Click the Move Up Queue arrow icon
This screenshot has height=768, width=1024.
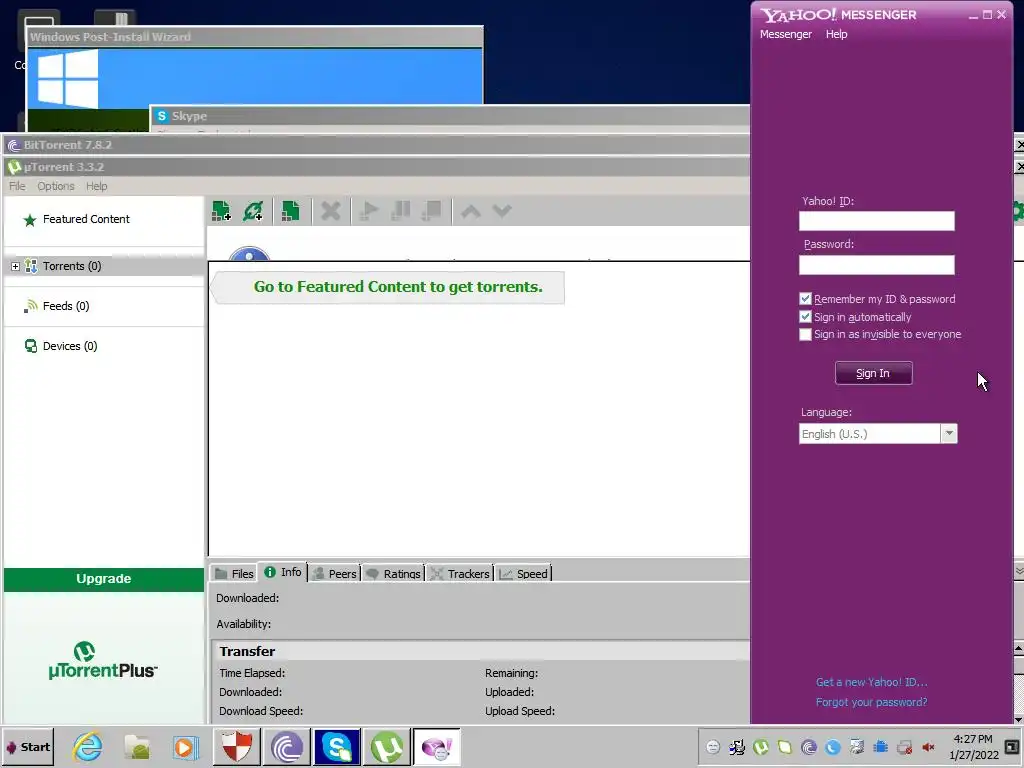coord(471,211)
